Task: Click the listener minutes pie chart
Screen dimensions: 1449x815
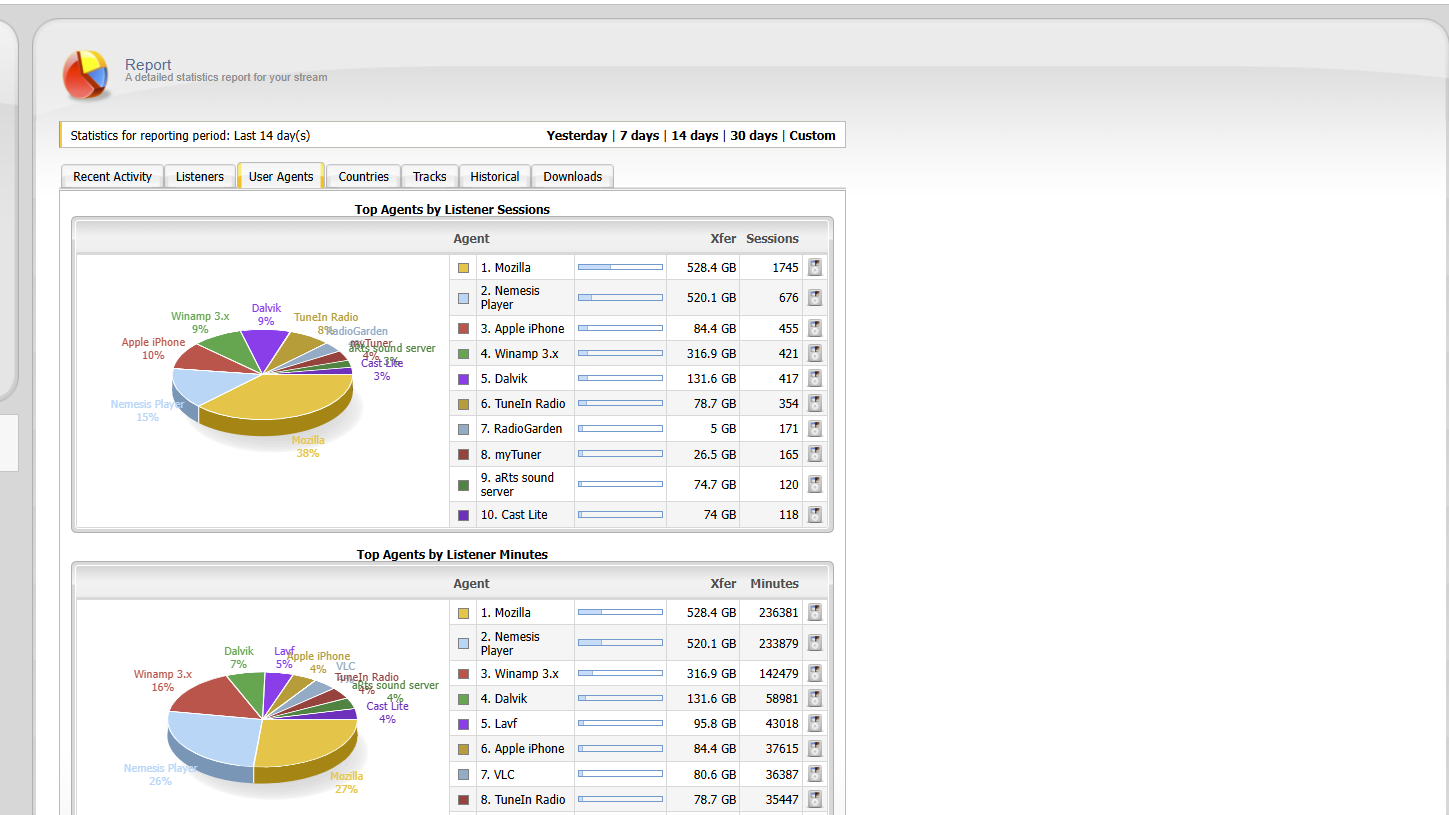Action: pos(262,726)
